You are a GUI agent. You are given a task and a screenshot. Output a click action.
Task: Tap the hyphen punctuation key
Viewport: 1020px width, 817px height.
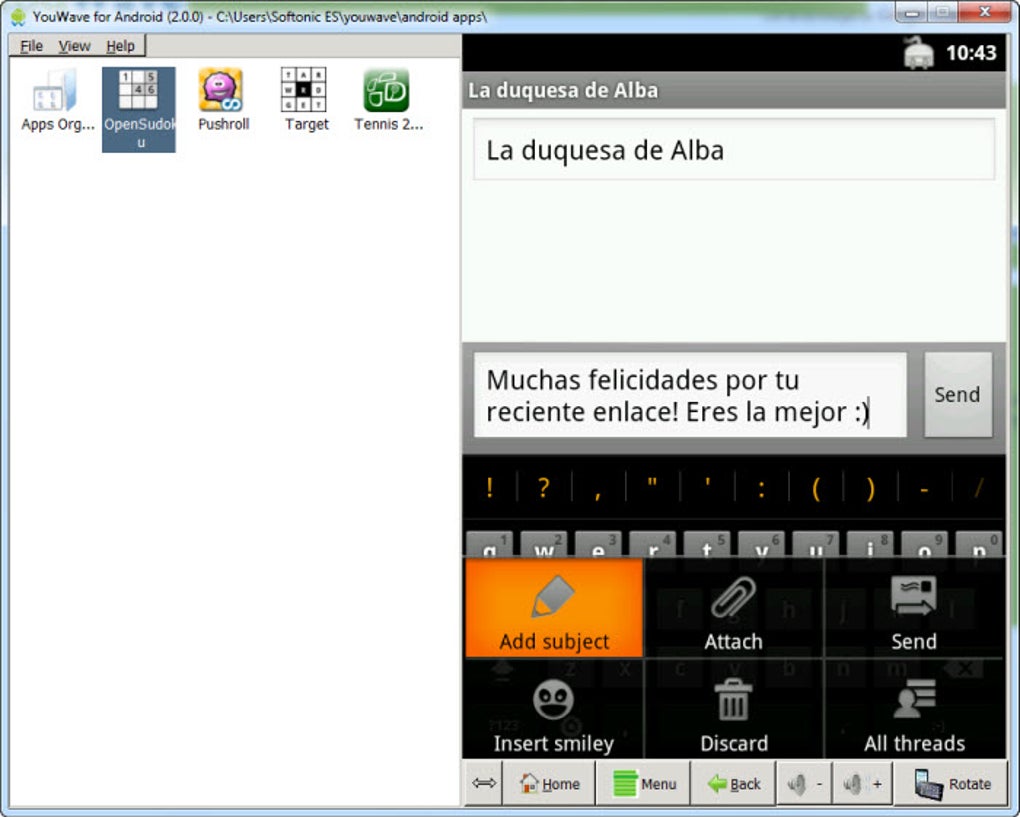click(924, 487)
